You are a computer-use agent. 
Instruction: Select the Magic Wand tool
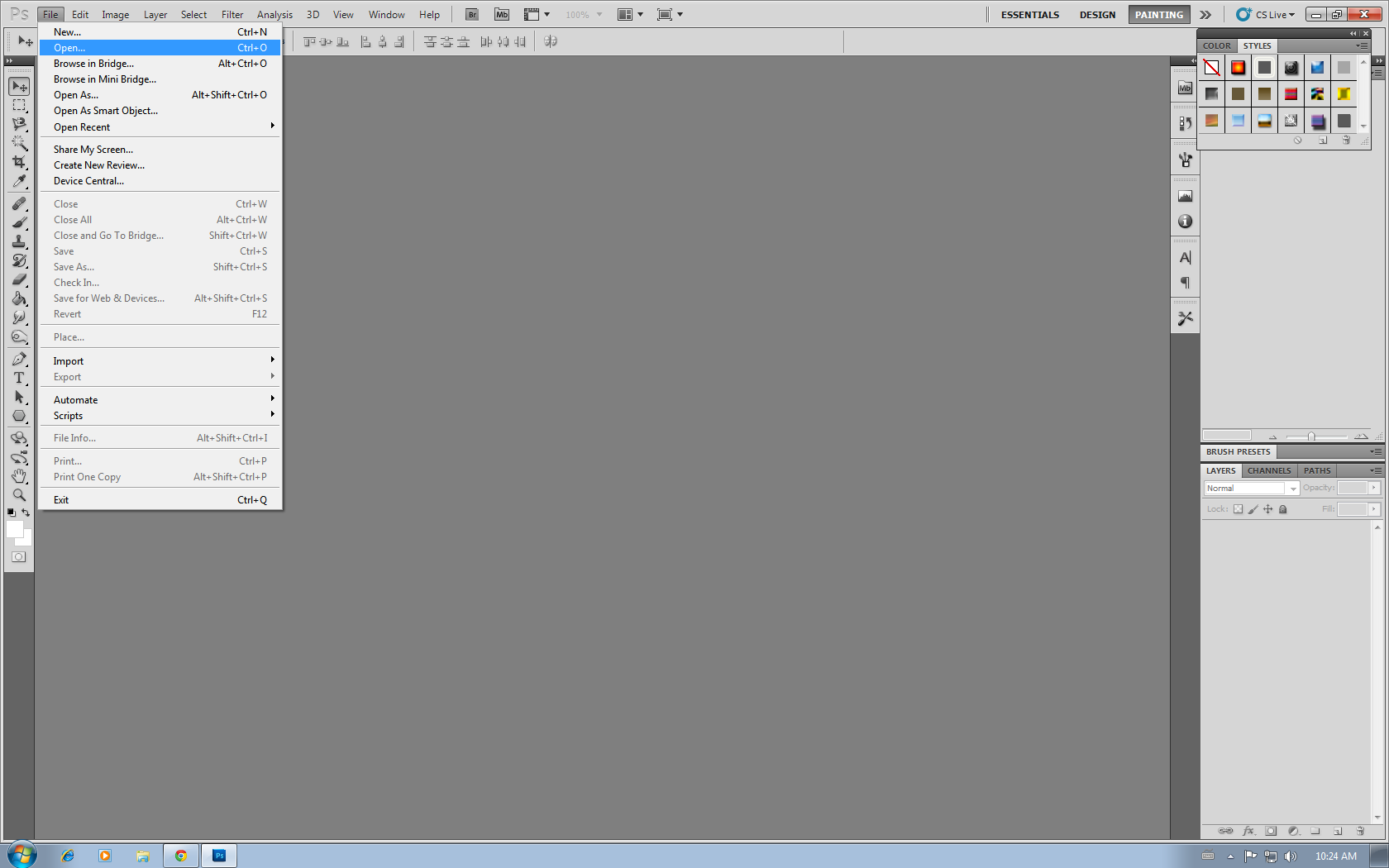(19, 143)
